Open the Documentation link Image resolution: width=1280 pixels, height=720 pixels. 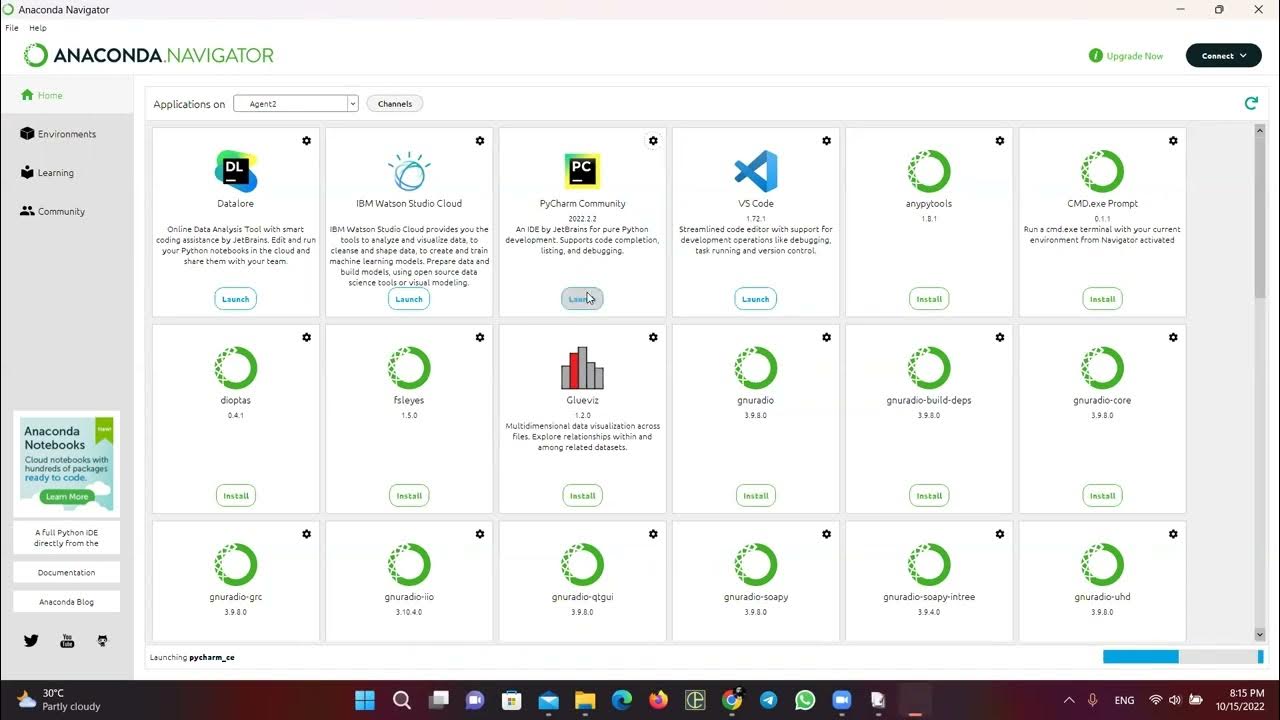(67, 573)
